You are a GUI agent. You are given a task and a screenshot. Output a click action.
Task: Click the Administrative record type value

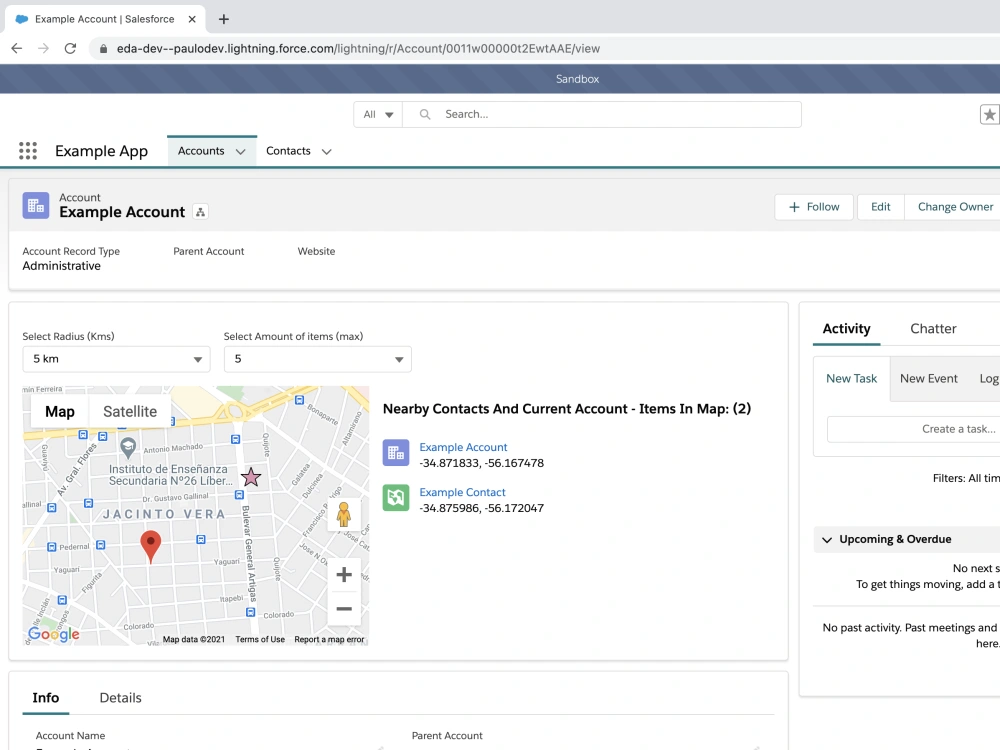61,266
